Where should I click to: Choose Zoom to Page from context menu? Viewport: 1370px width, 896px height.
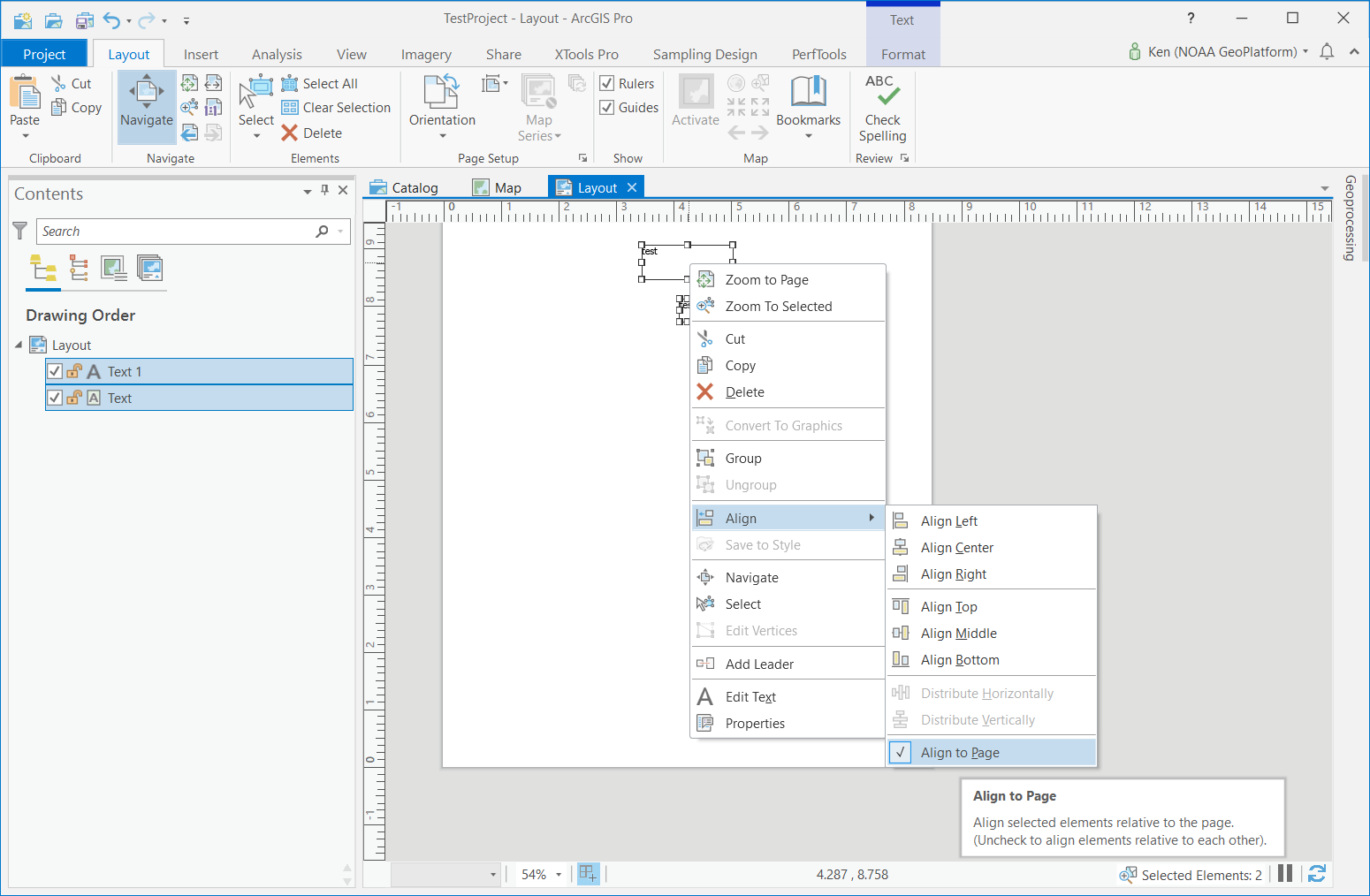click(x=788, y=280)
